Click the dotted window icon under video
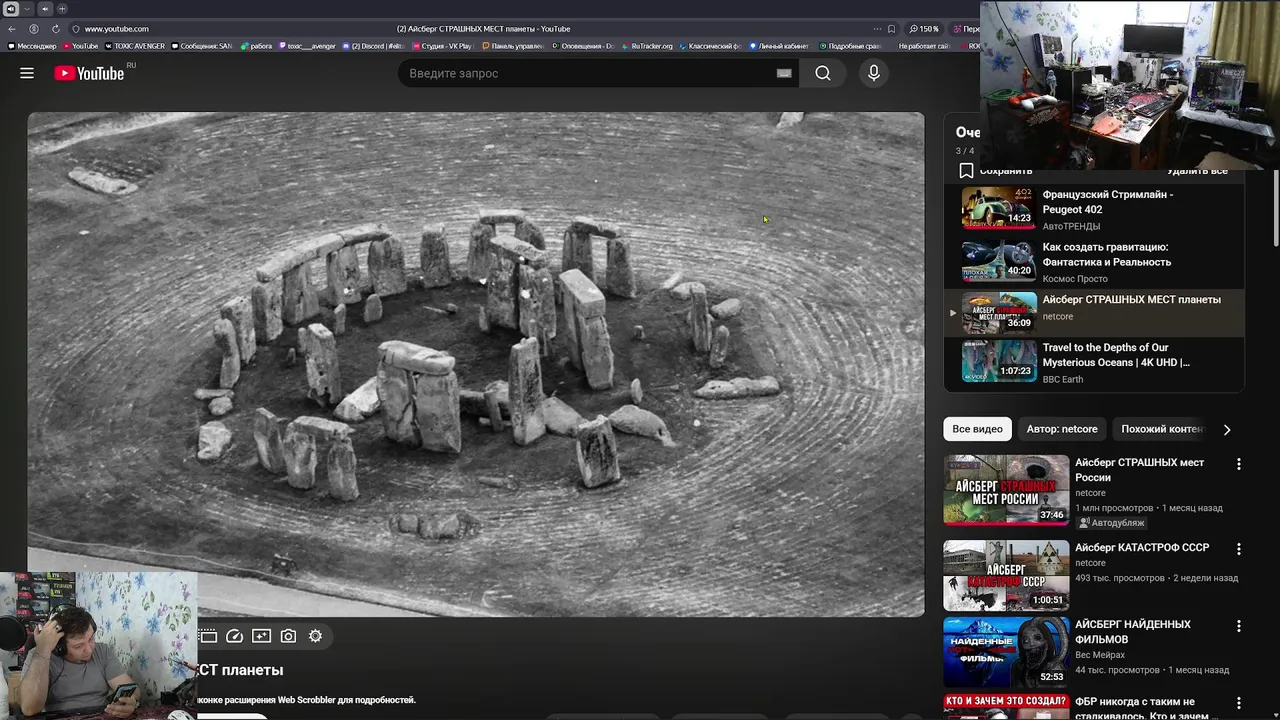 tap(207, 636)
